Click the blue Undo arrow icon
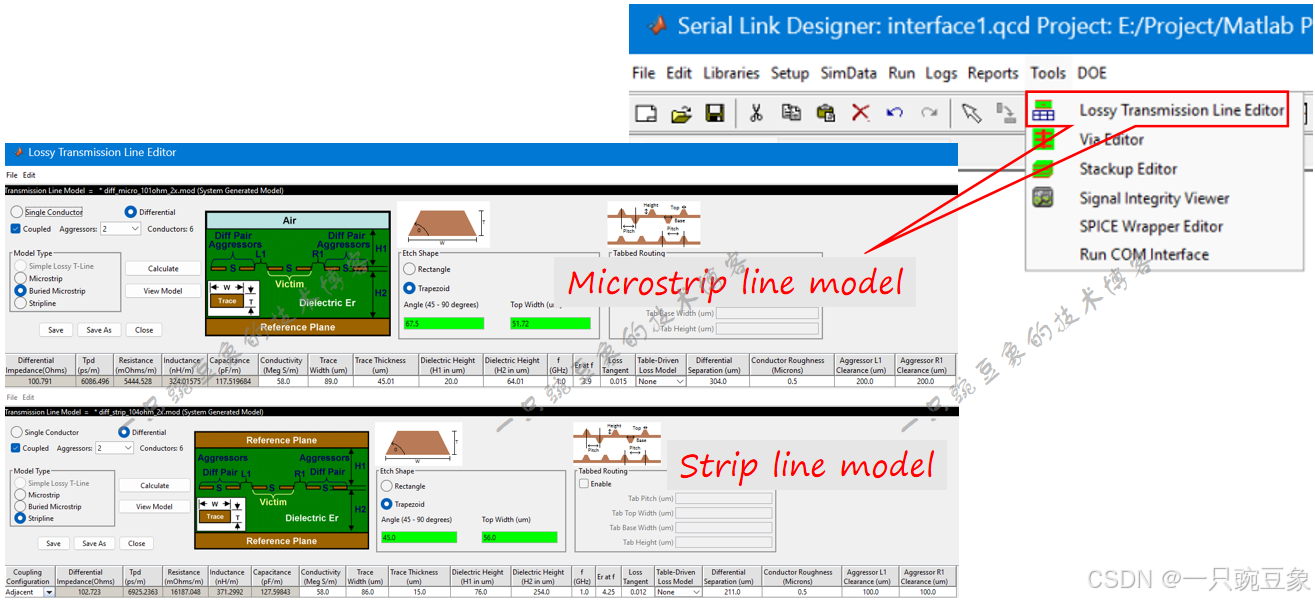Viewport: 1315px width, 601px height. (x=895, y=113)
